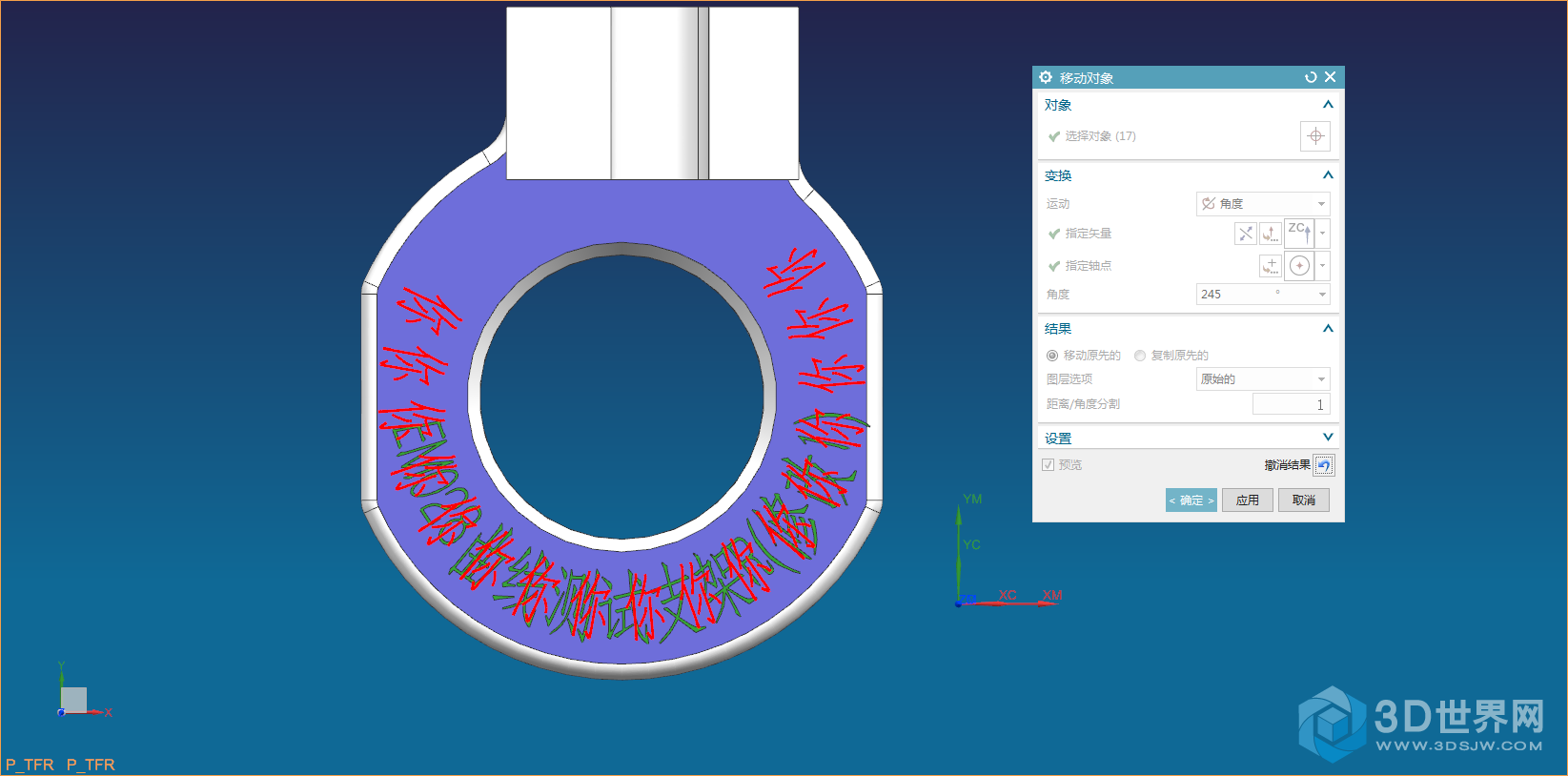
Task: Click the arc center point icon
Action: click(1299, 266)
